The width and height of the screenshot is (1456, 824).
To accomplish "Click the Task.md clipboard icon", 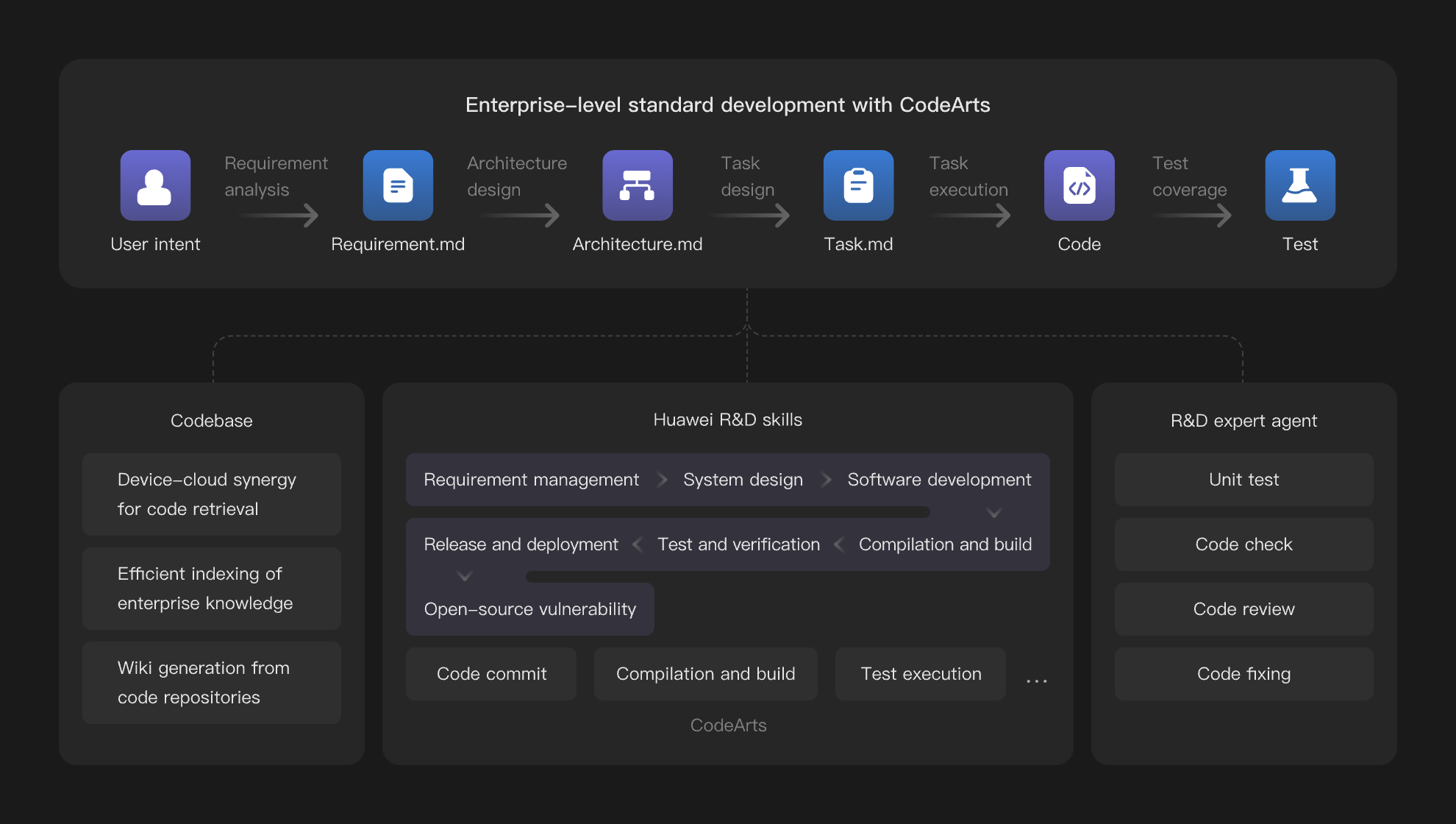I will coord(858,185).
